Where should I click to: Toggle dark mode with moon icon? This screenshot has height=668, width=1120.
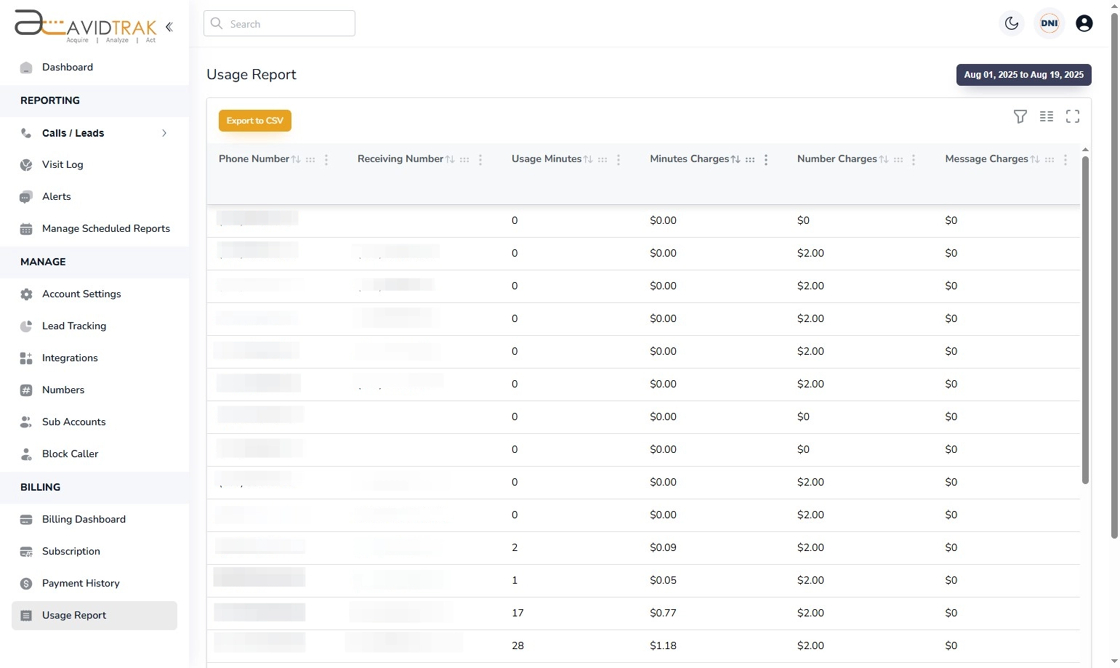1011,24
